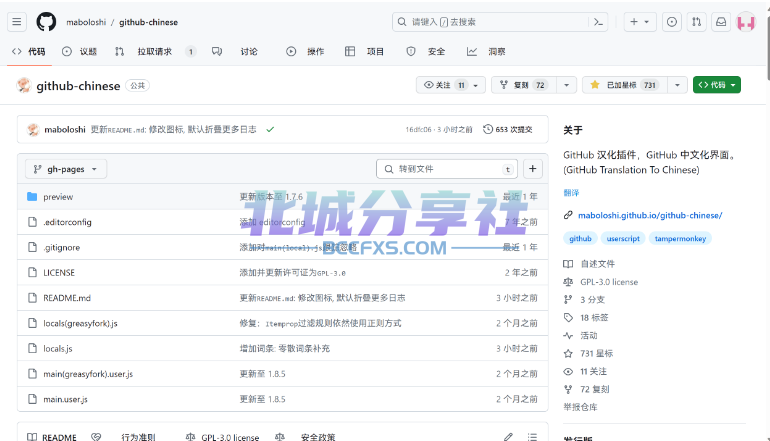Open the notifications inbox icon
The width and height of the screenshot is (770, 441).
click(x=721, y=22)
